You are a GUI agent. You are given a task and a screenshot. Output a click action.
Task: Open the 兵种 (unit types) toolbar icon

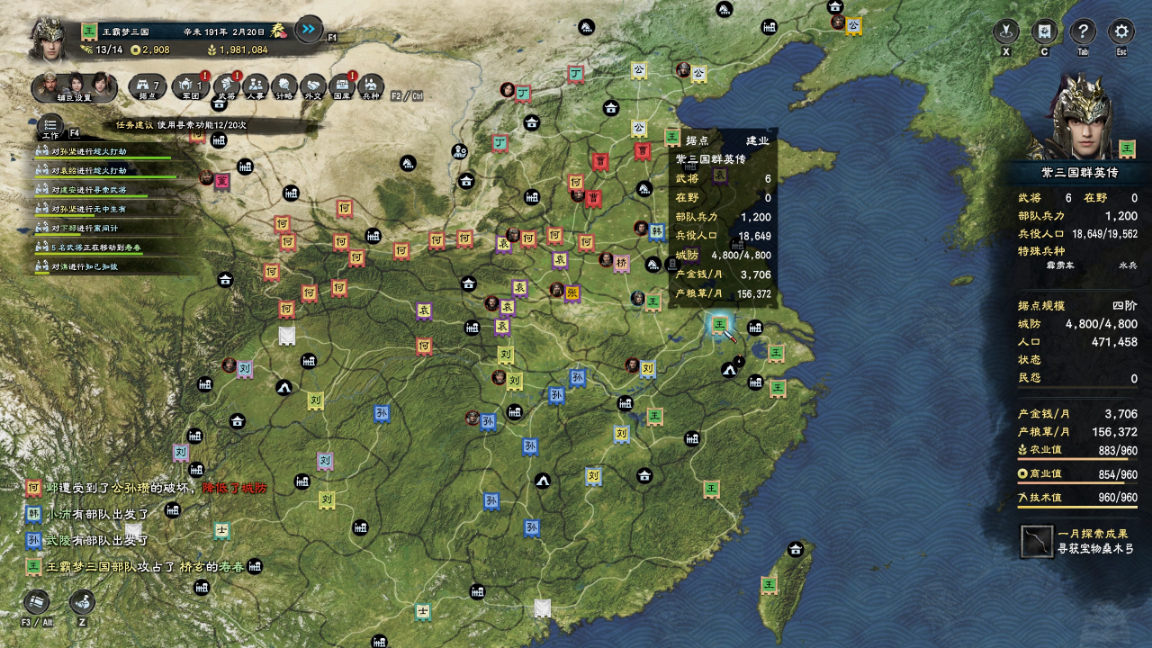pos(370,84)
